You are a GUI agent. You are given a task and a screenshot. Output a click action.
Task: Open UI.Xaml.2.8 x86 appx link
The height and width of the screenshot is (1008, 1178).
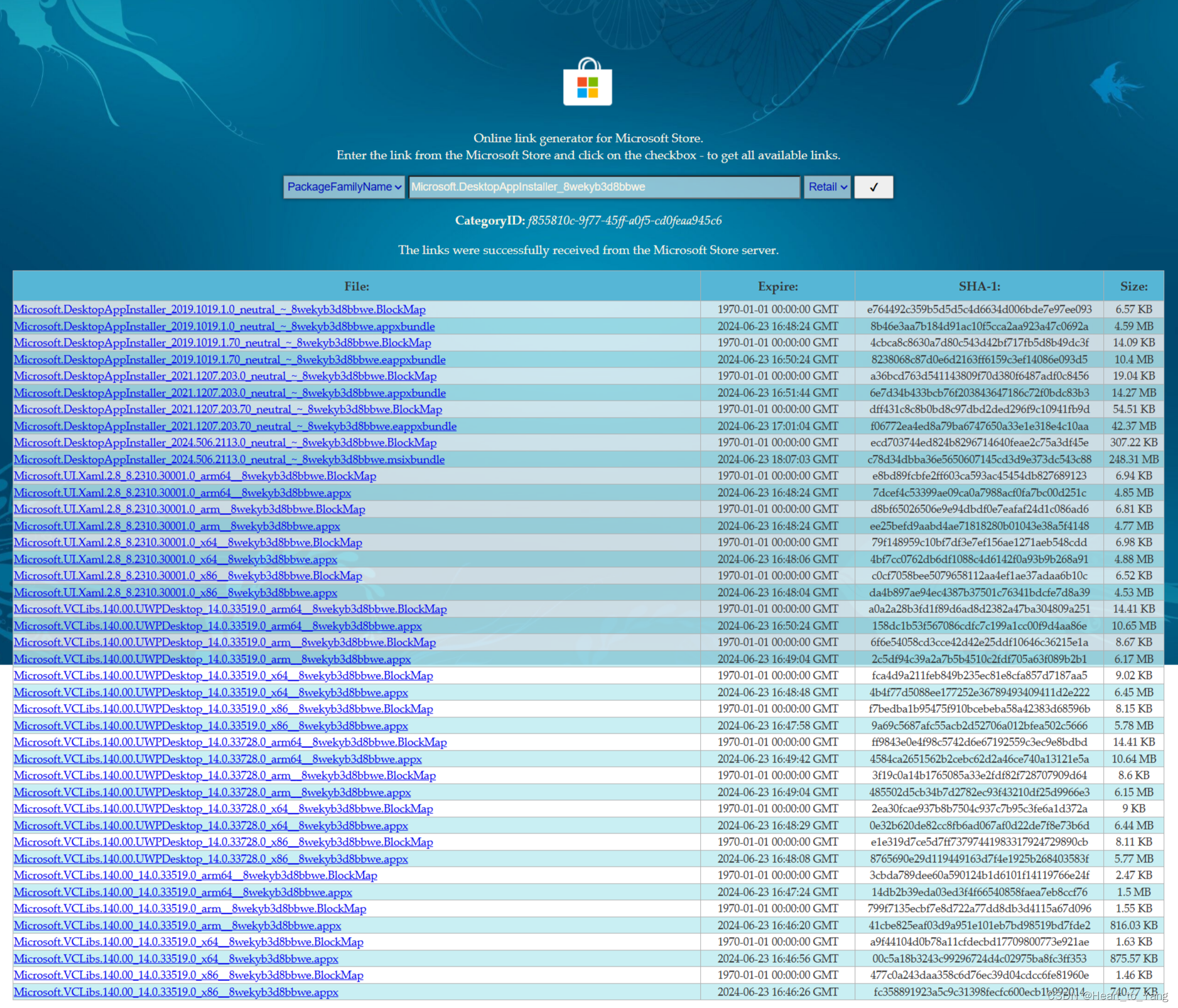pyautogui.click(x=176, y=593)
